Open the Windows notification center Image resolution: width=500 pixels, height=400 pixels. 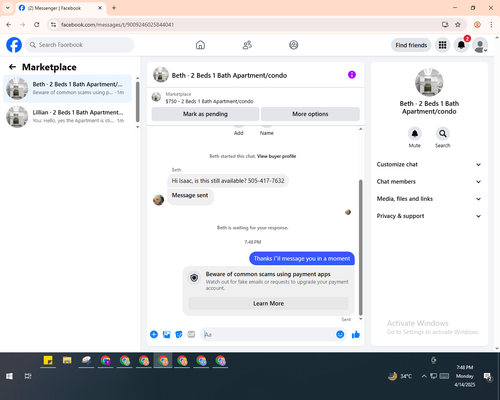point(488,377)
